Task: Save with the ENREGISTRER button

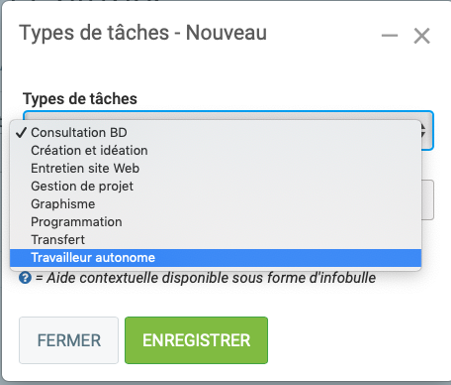Action: 196,340
